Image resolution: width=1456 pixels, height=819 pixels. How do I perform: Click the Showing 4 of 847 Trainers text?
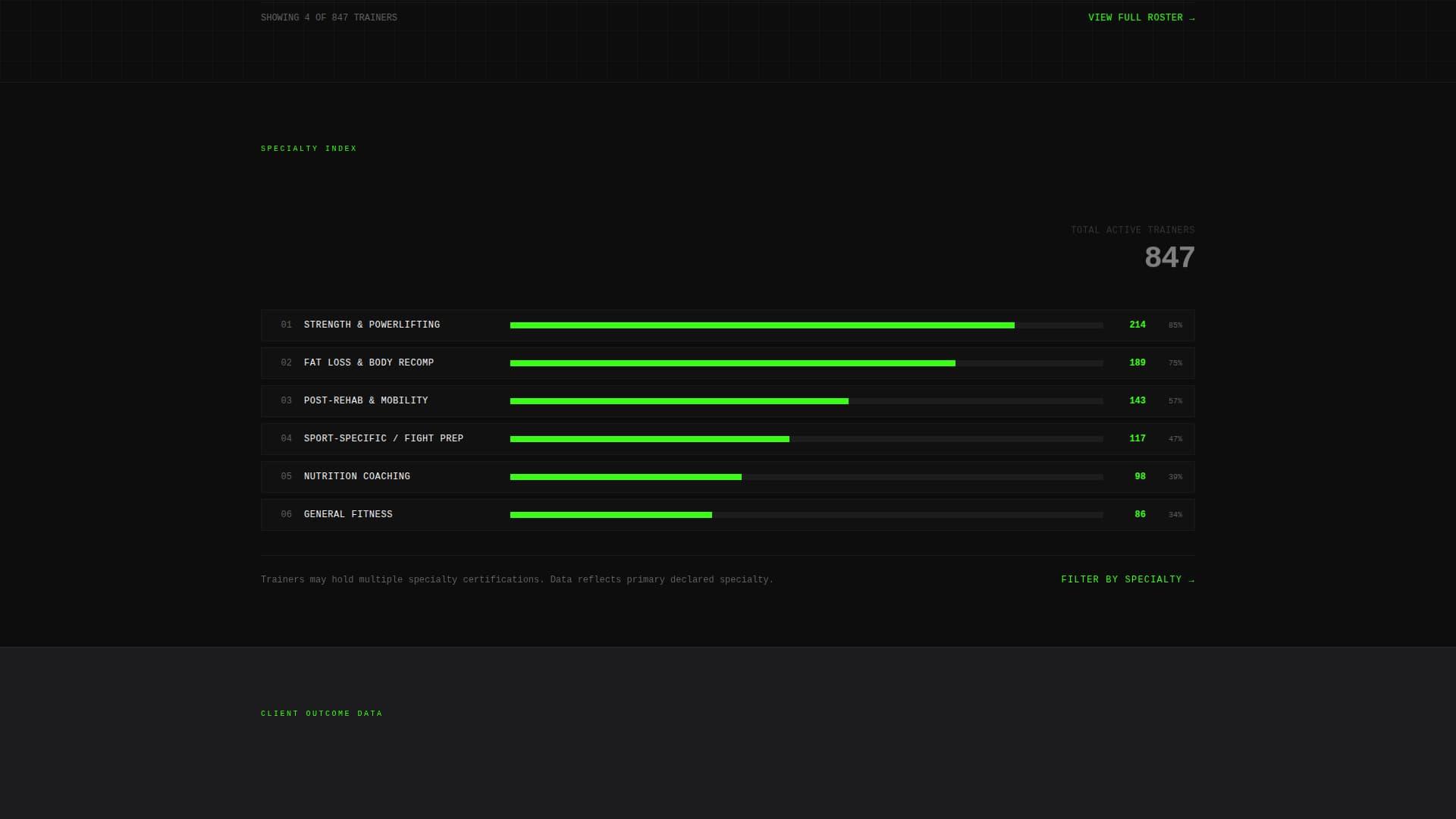[329, 17]
